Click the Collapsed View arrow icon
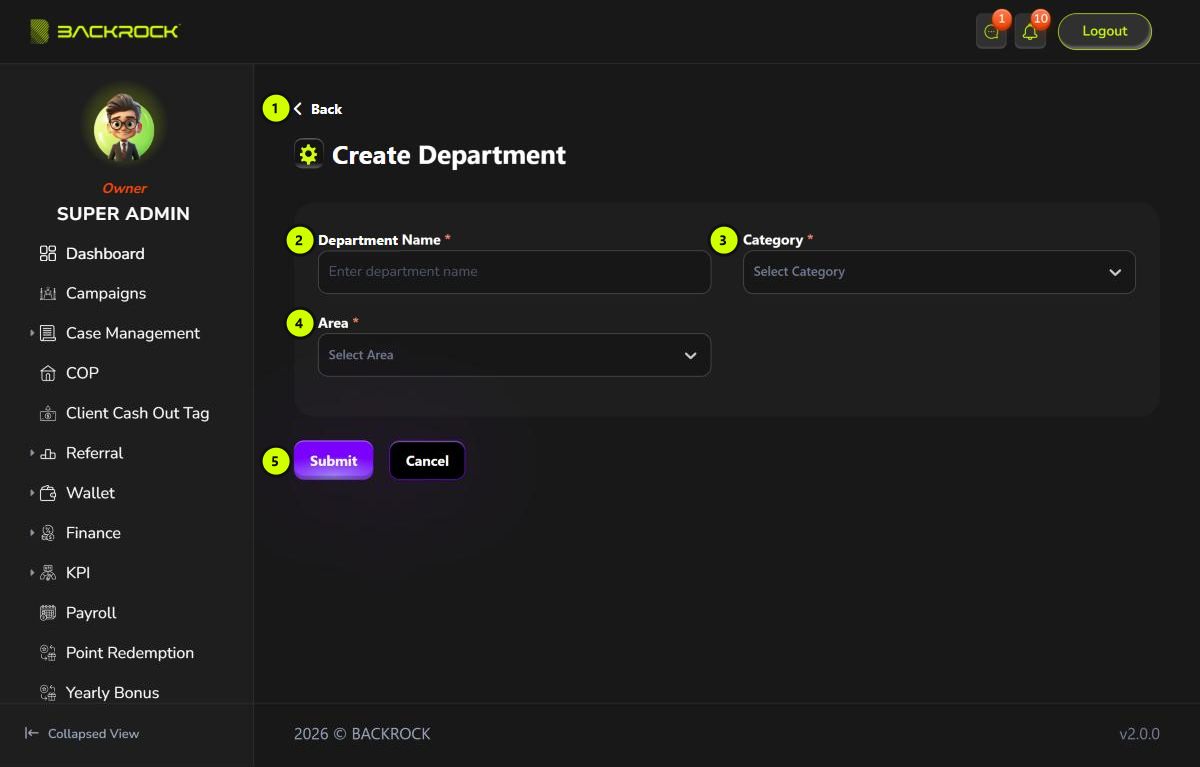Image resolution: width=1200 pixels, height=767 pixels. pos(32,733)
